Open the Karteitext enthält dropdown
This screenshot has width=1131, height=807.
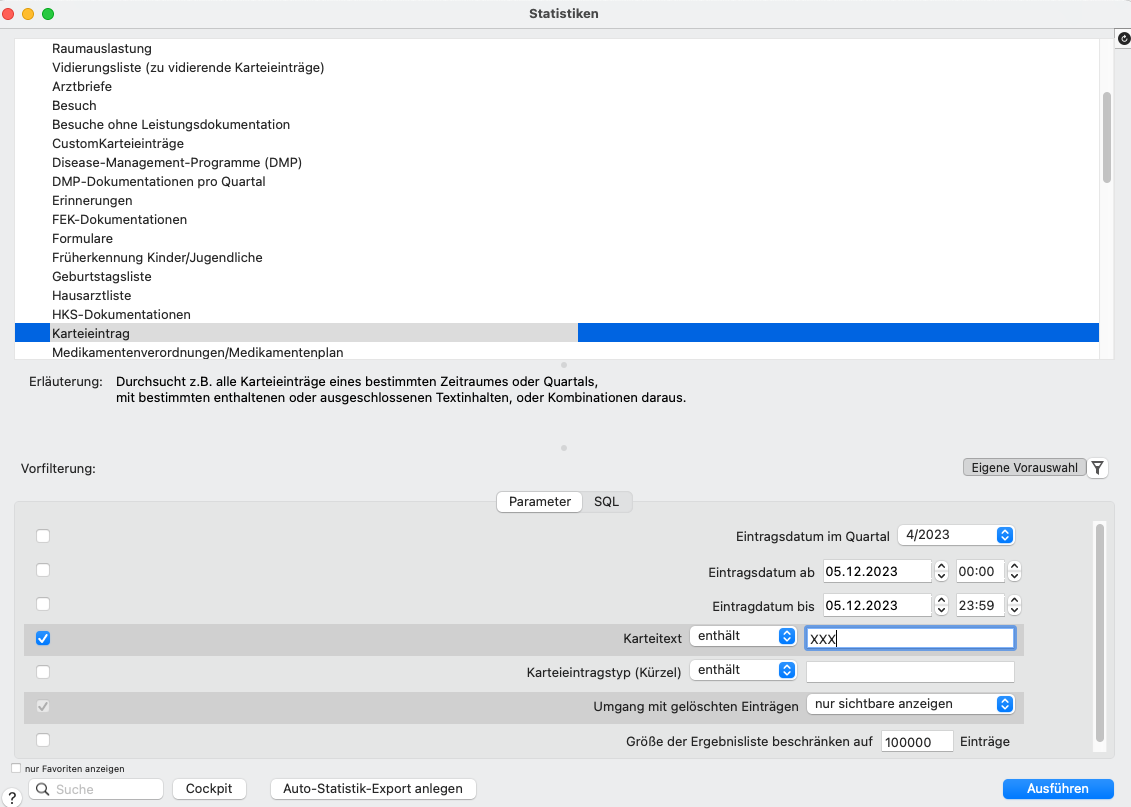pyautogui.click(x=743, y=636)
